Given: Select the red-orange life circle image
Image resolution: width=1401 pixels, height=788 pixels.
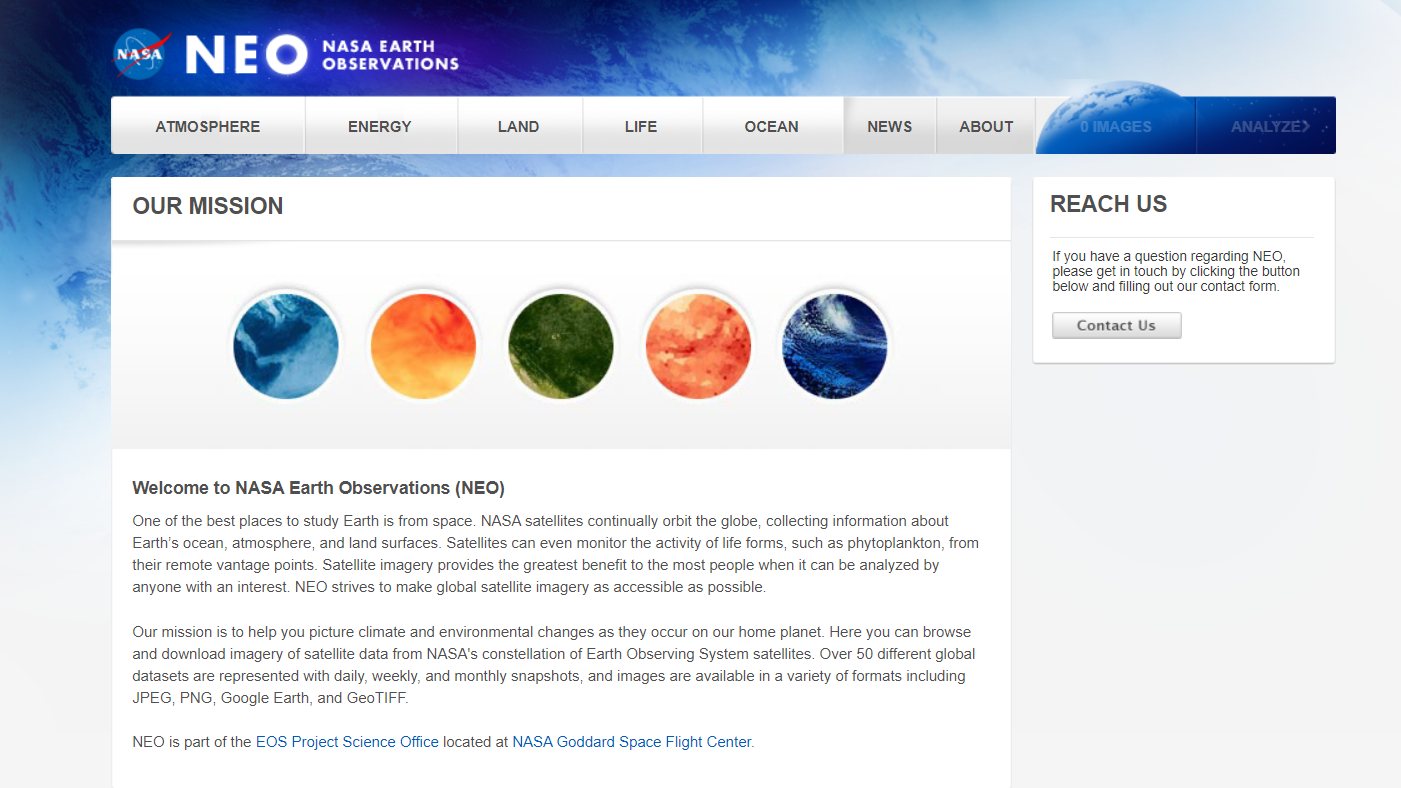Looking at the screenshot, I should (x=697, y=346).
